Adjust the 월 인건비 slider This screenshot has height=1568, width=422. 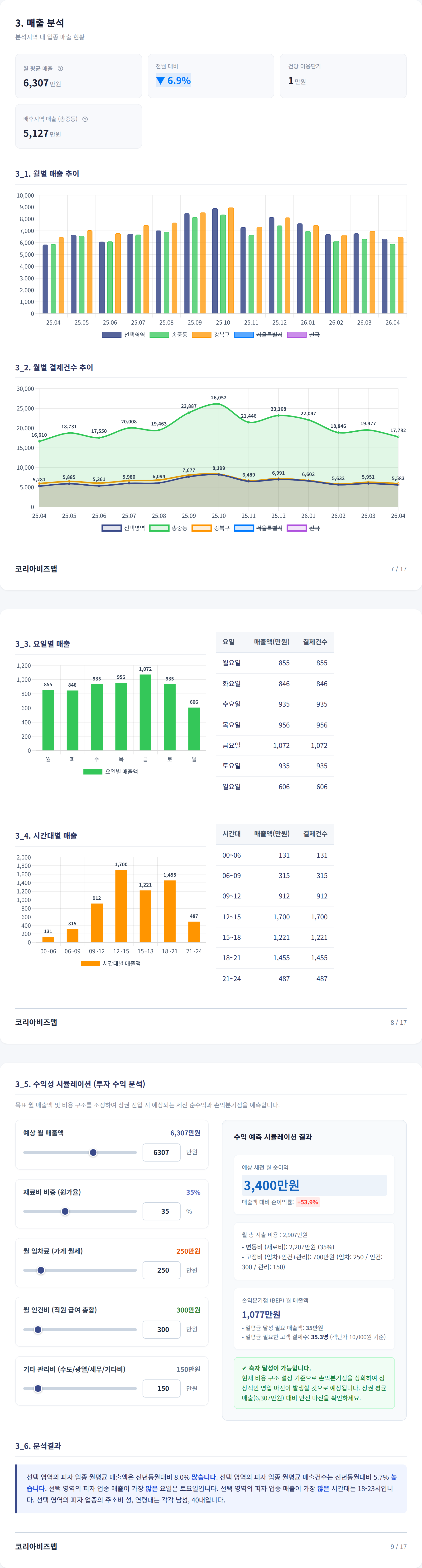80,1329
